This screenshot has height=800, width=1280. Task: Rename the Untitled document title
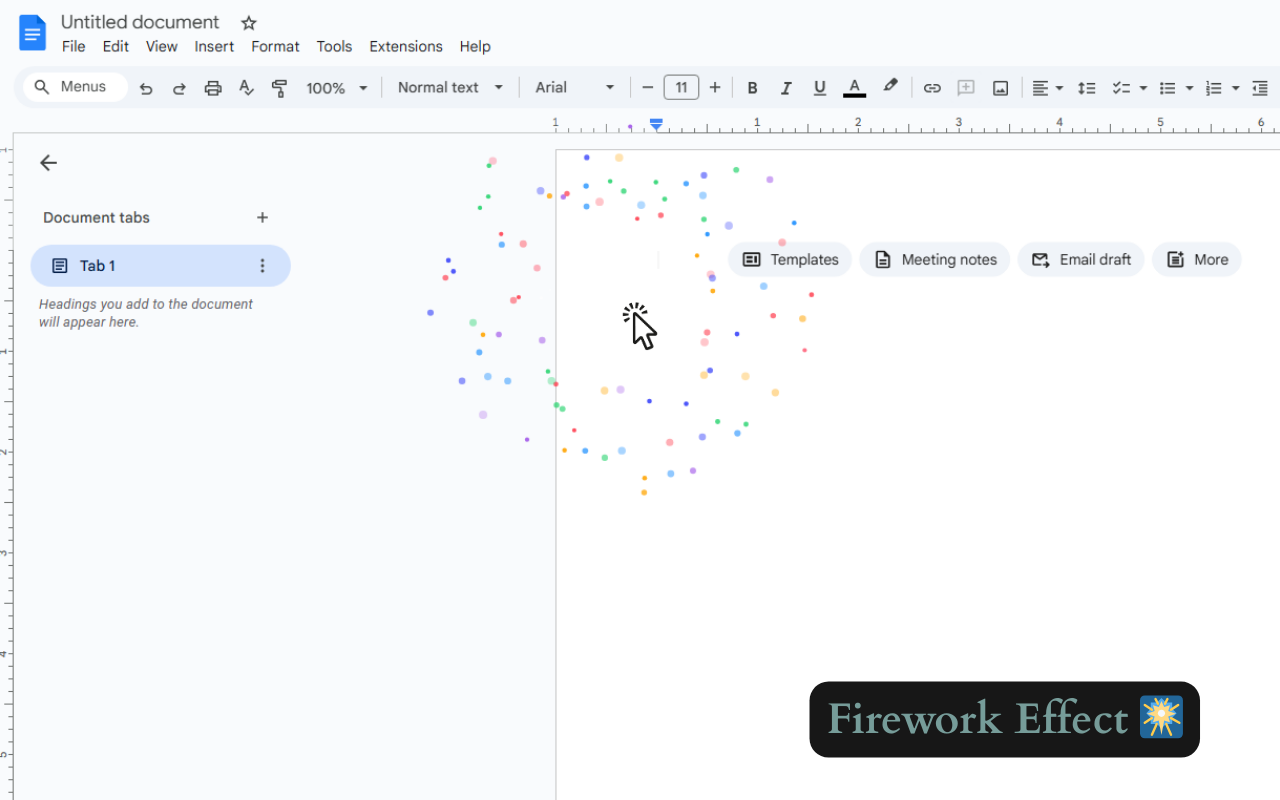tap(140, 22)
